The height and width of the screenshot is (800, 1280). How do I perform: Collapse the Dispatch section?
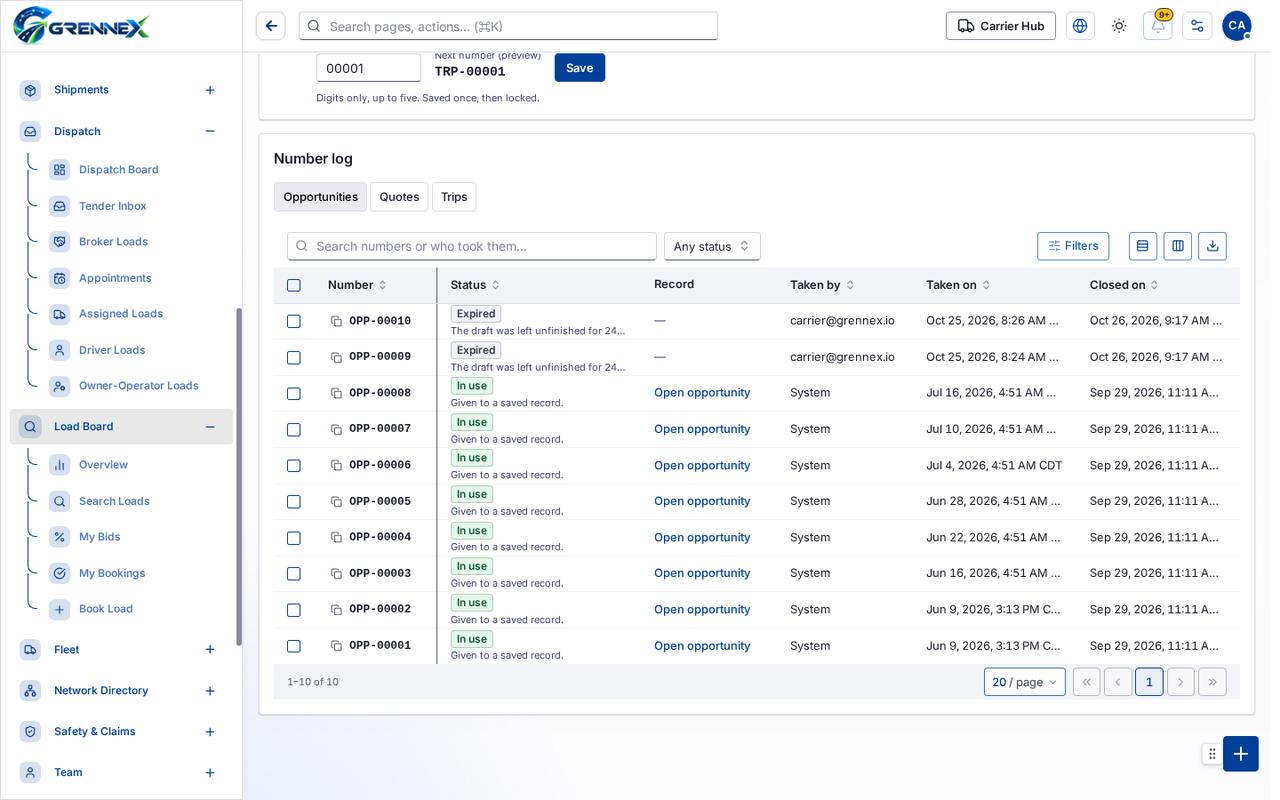[210, 131]
